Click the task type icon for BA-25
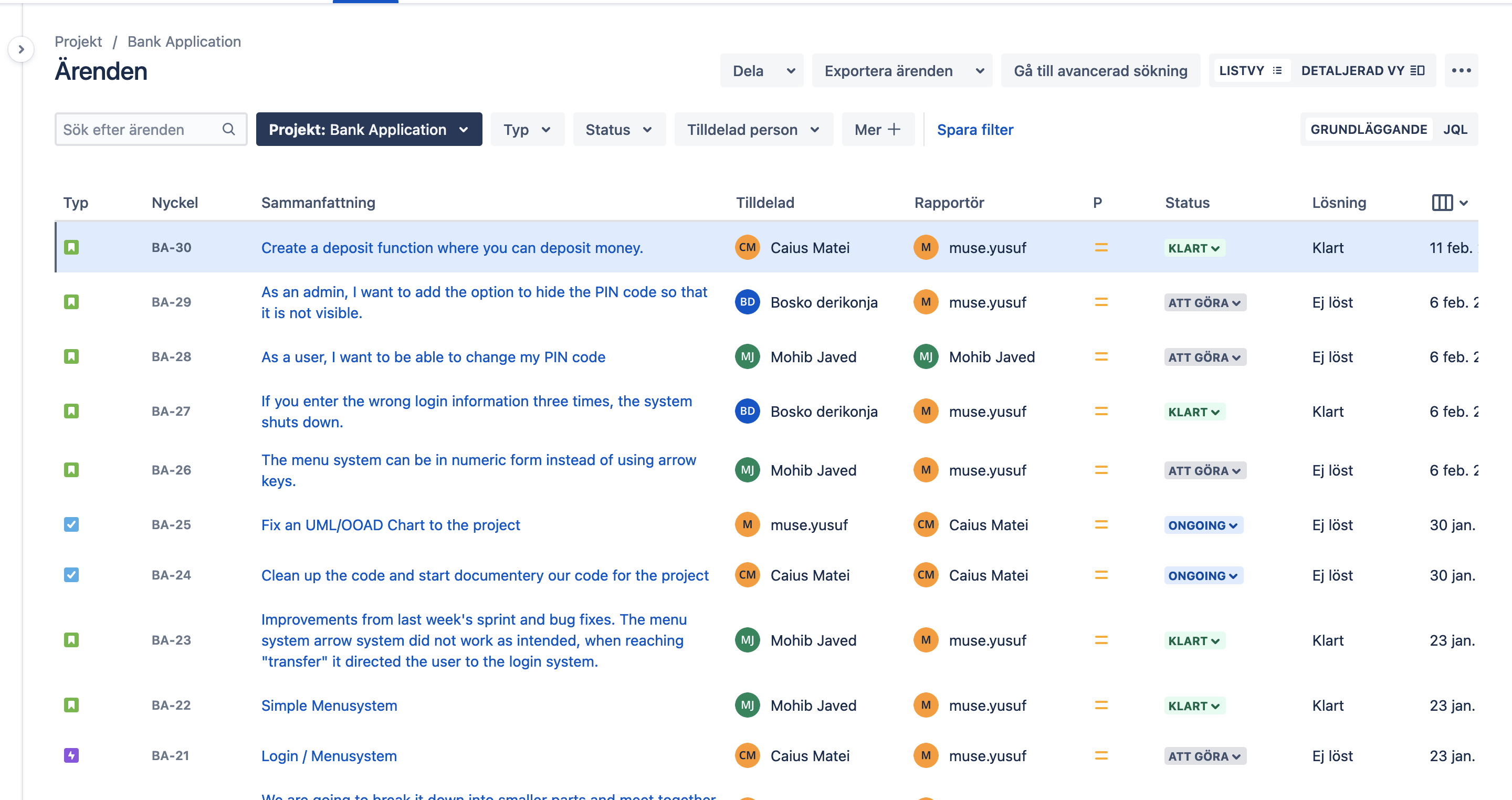Viewport: 1512px width, 800px height. coord(71,524)
